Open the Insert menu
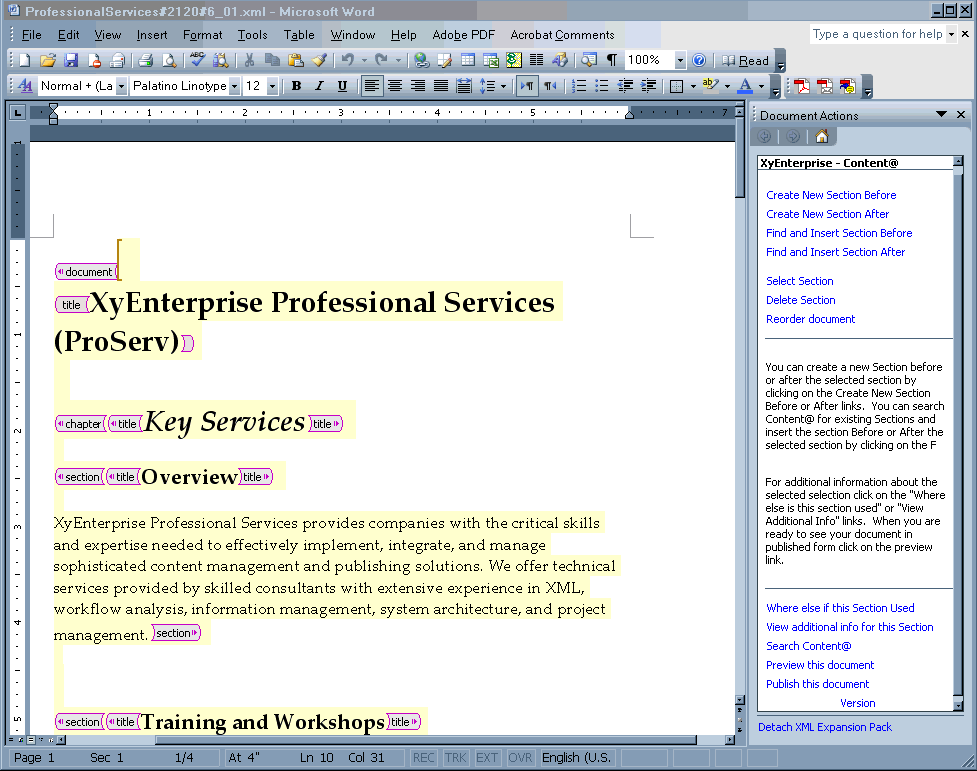This screenshot has width=977, height=771. coord(151,35)
